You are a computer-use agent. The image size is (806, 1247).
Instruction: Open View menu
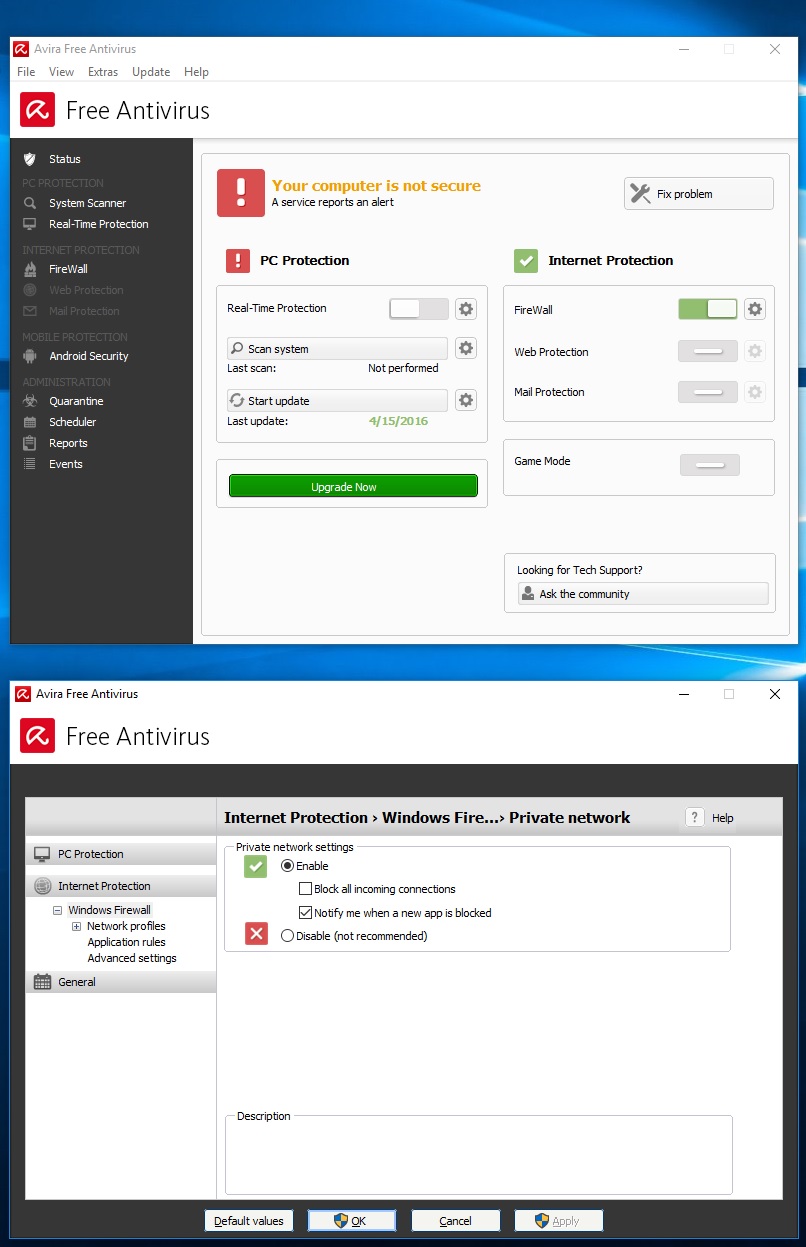(61, 72)
